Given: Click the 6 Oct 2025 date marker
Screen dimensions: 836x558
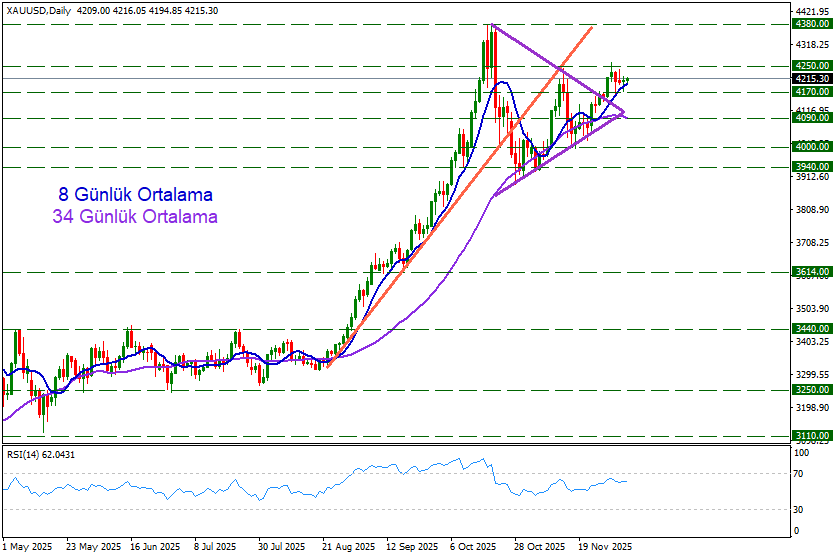Looking at the screenshot, I should click(x=474, y=547).
